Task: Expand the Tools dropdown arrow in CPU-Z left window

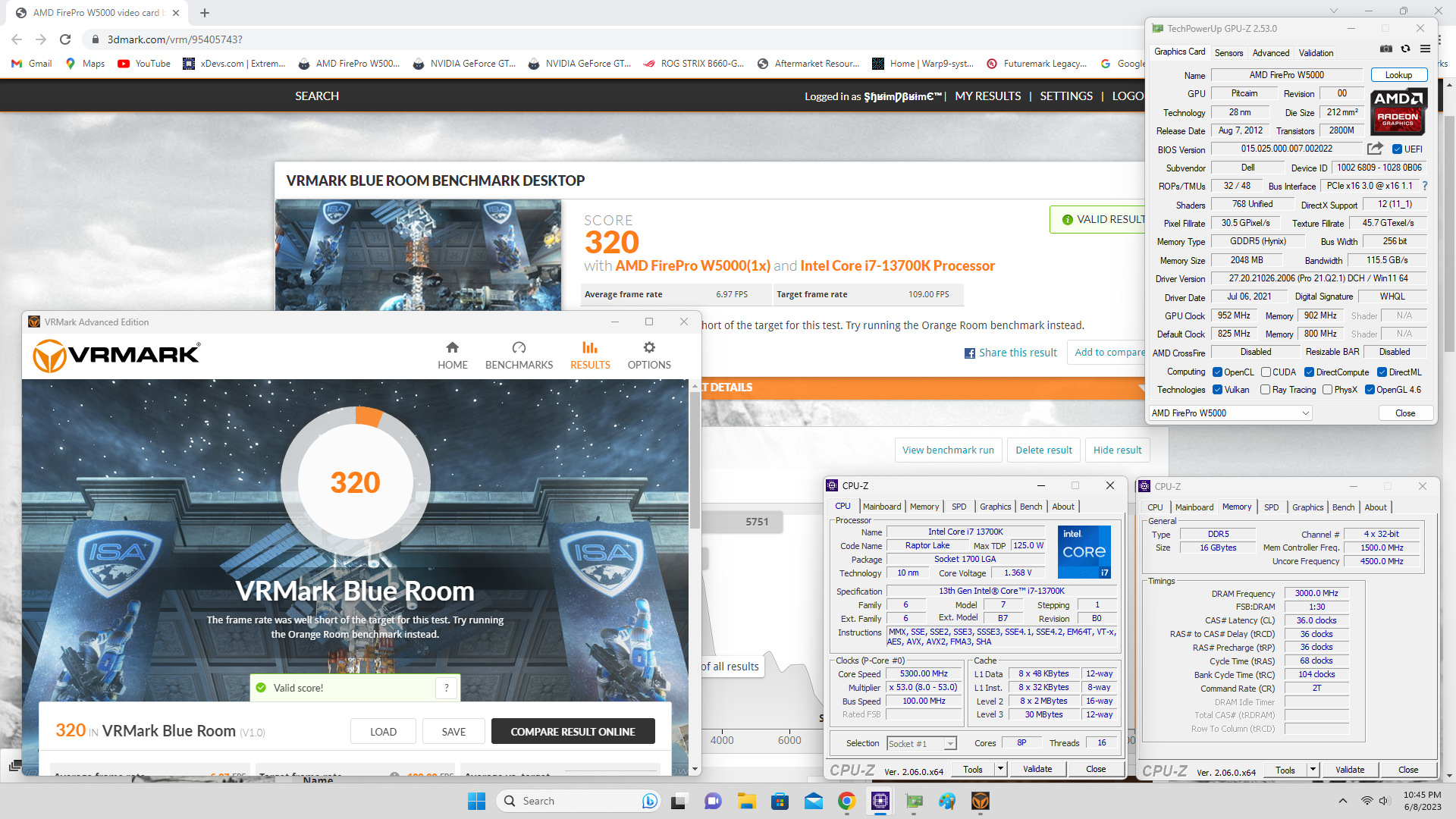Action: pos(1000,769)
